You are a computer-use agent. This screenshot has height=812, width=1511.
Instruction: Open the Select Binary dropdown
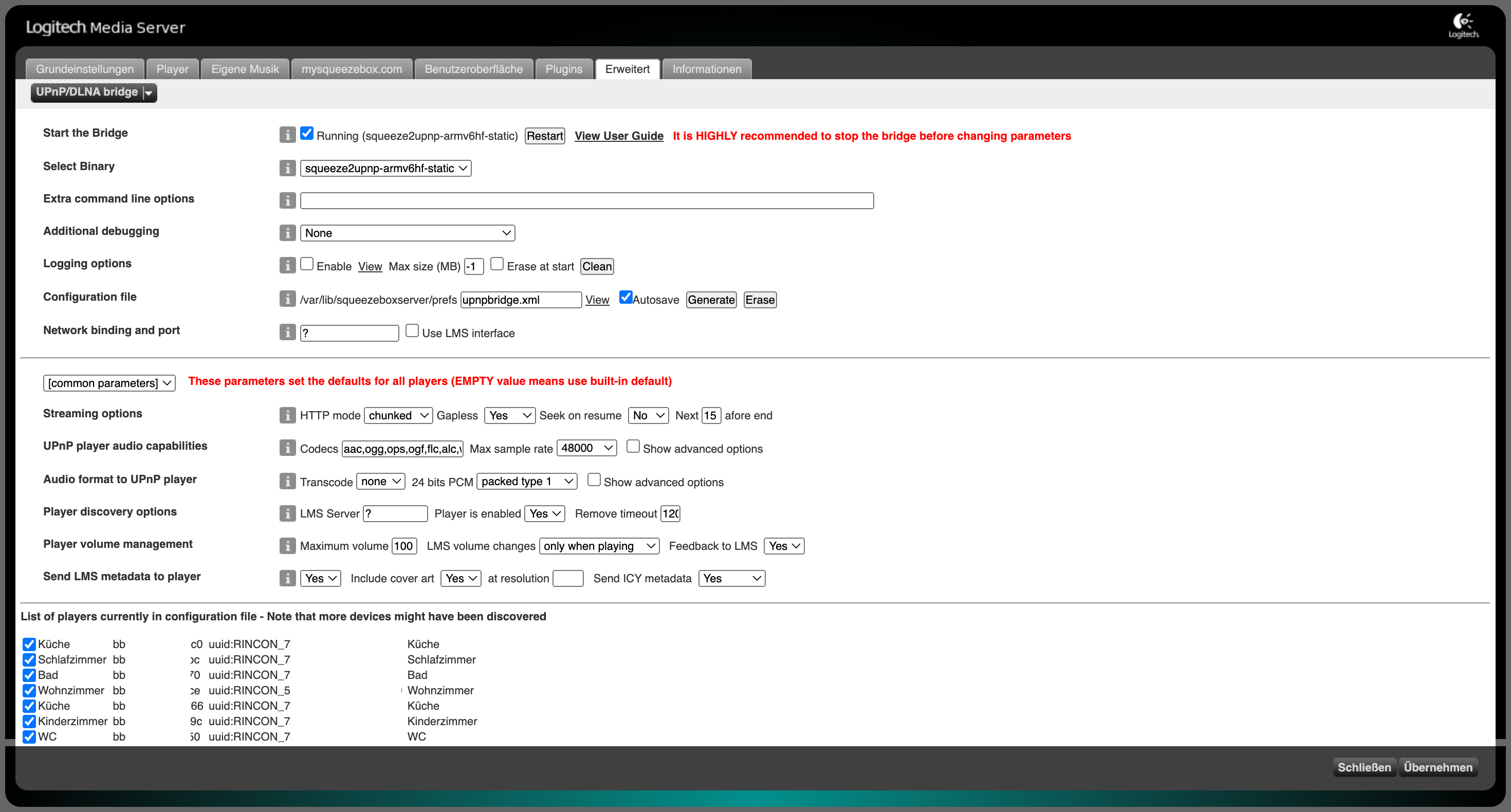pyautogui.click(x=385, y=169)
